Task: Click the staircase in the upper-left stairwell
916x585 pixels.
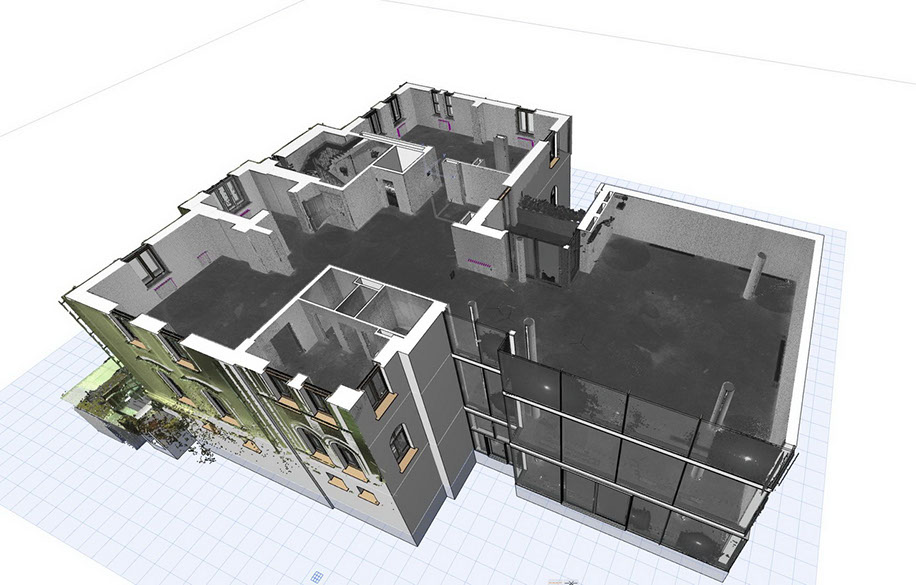Action: tap(322, 161)
